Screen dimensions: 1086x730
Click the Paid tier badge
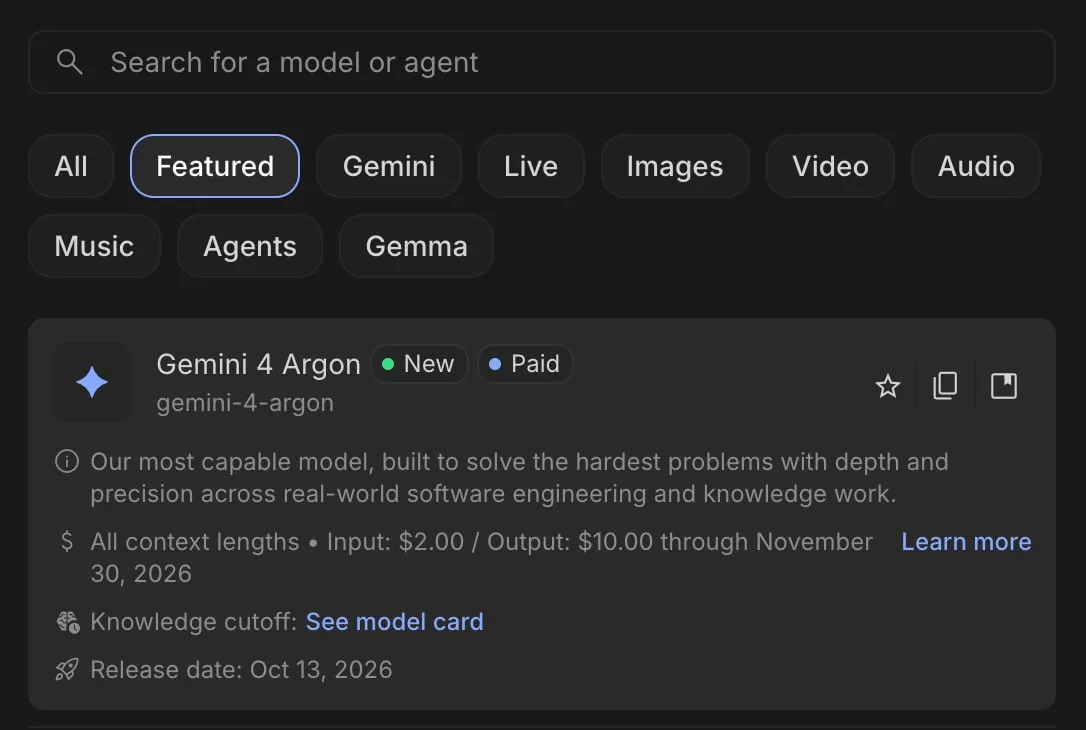525,364
